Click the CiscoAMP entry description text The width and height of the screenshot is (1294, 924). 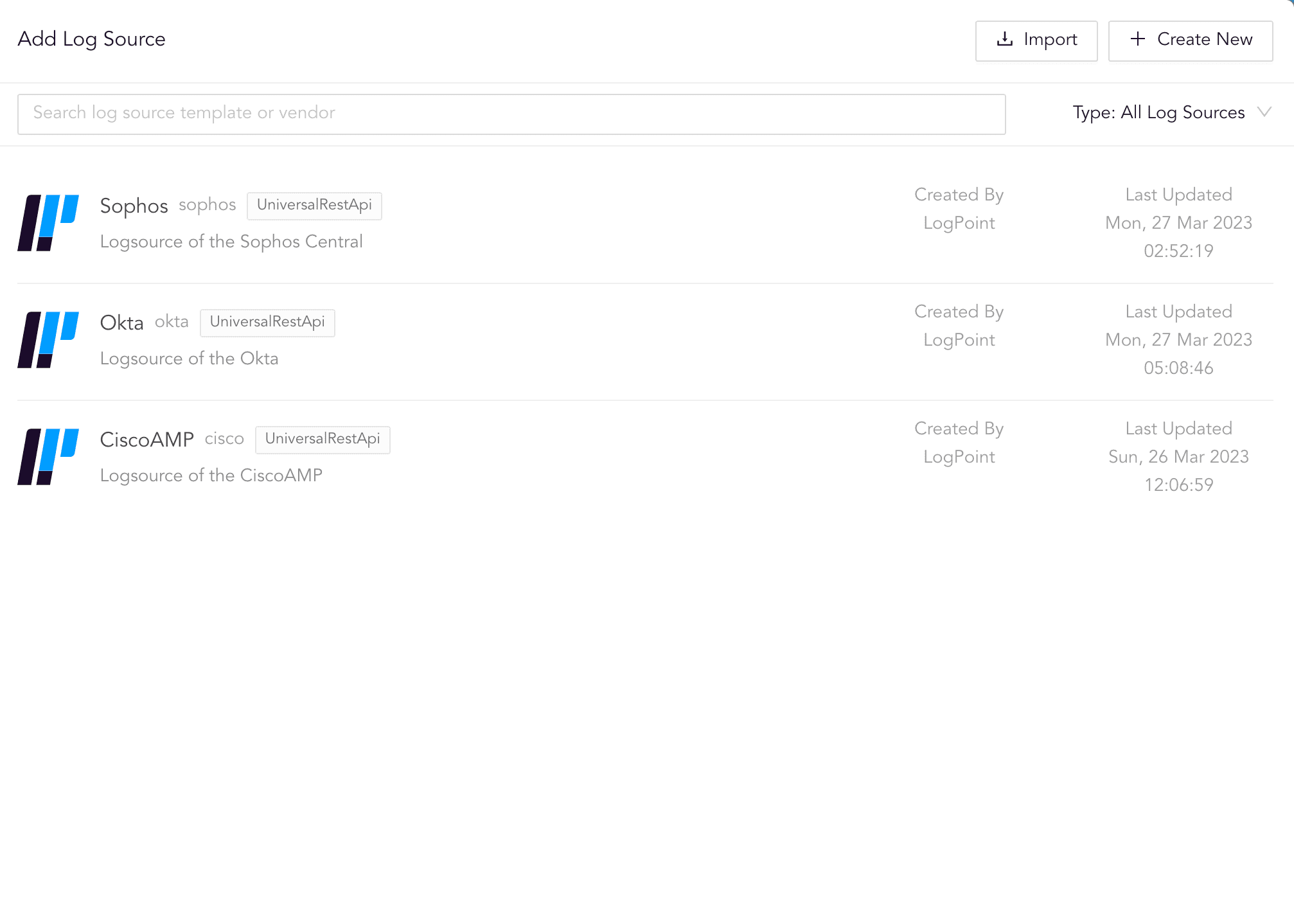(x=211, y=475)
